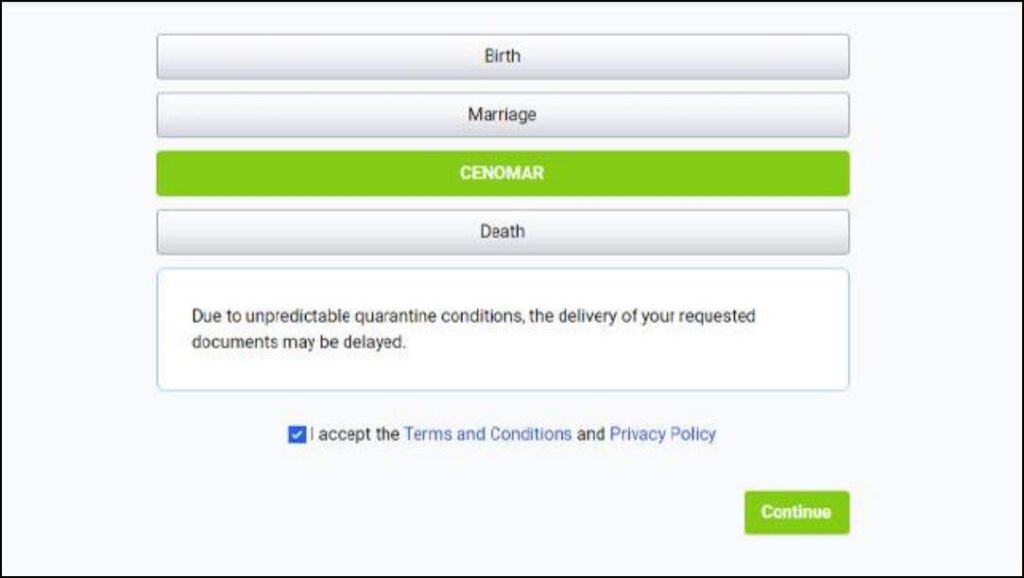Click the 'I accept the' label text
Viewport: 1024px width, 578px height.
coord(355,434)
